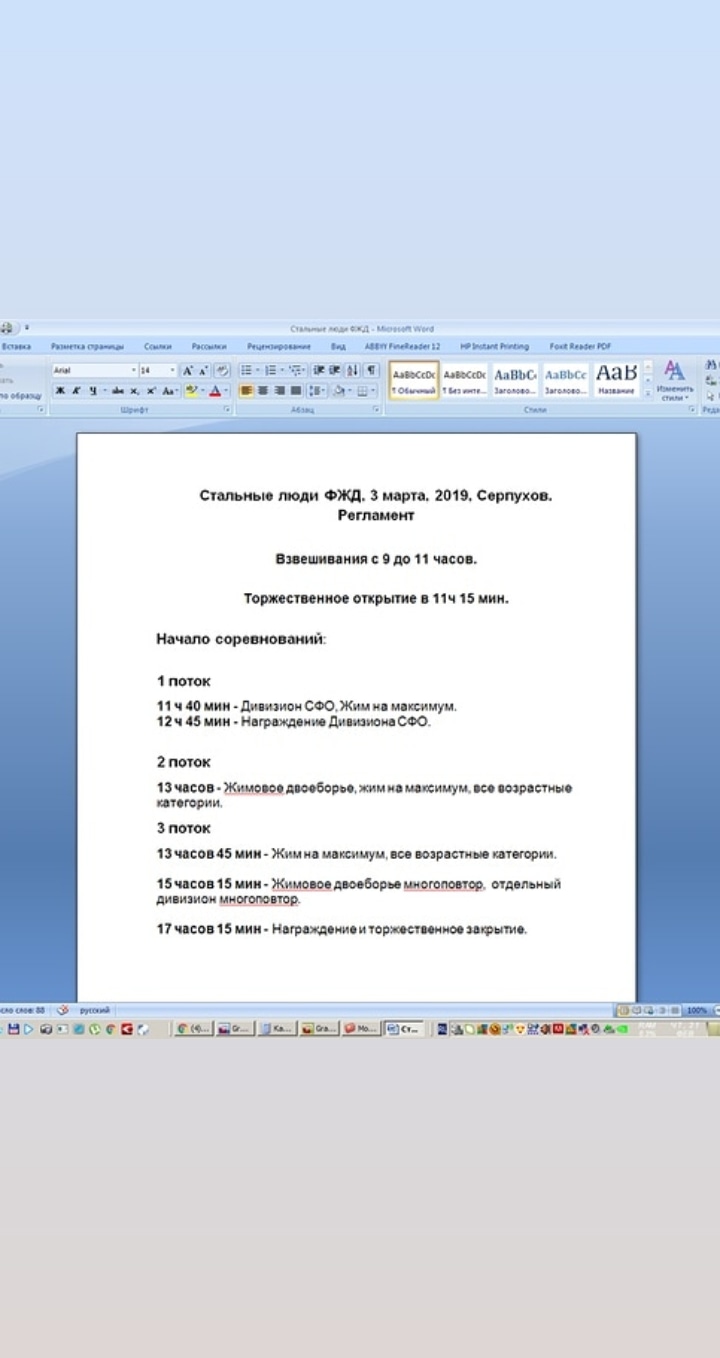Apply superscript formatting
This screenshot has height=1358, width=720.
click(x=151, y=391)
